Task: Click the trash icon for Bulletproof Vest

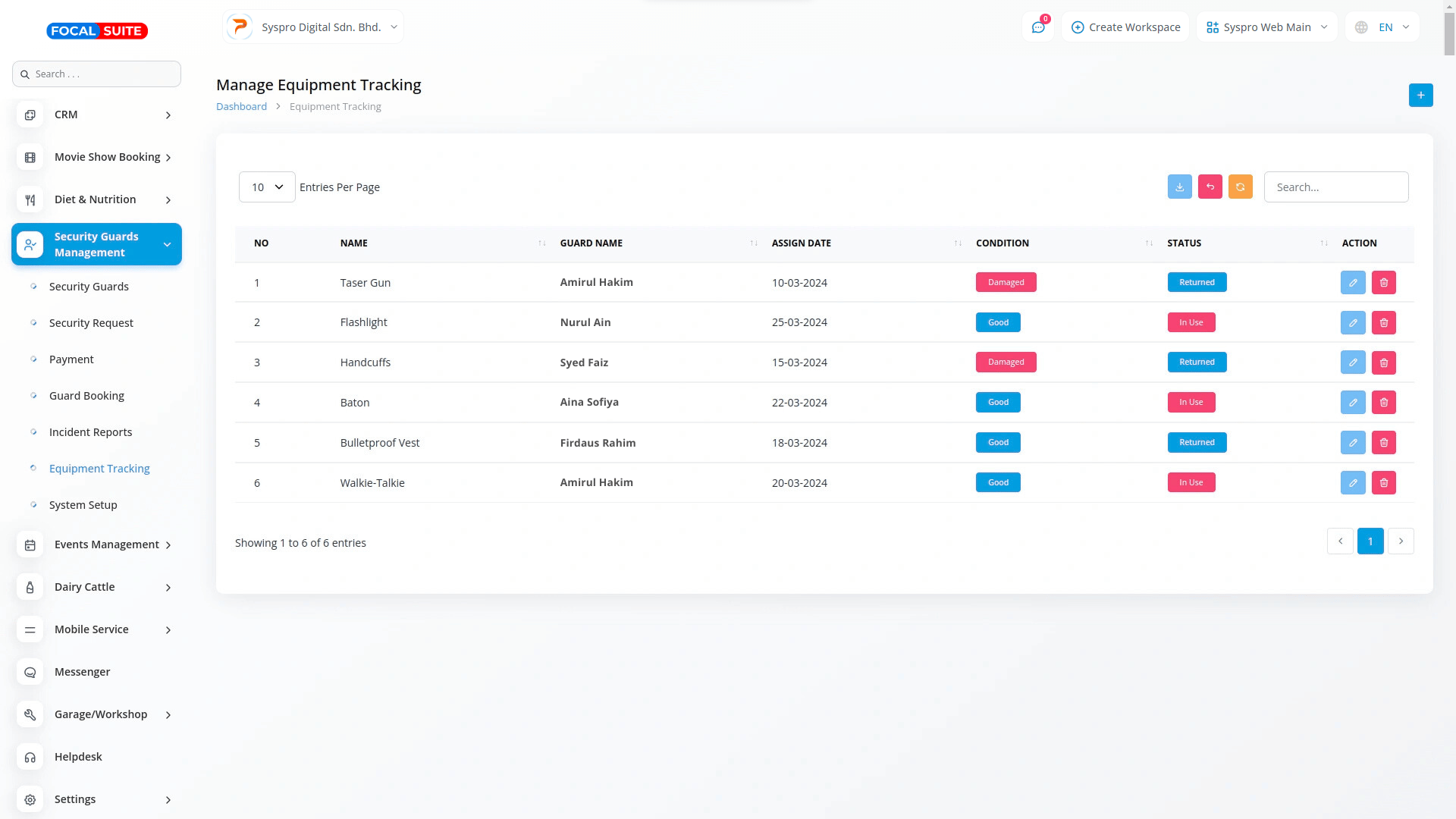Action: pyautogui.click(x=1383, y=442)
